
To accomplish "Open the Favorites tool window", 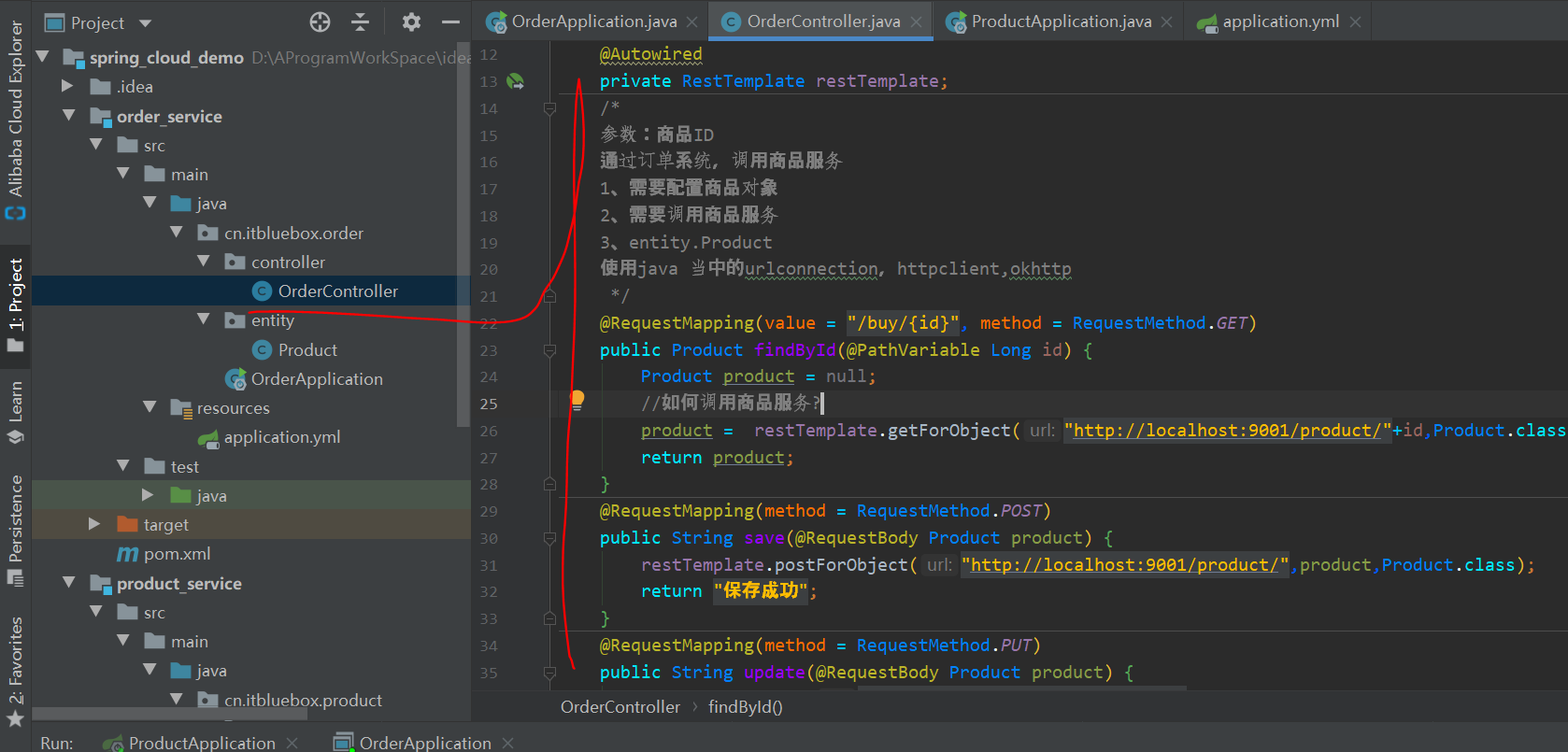I will pyautogui.click(x=16, y=671).
